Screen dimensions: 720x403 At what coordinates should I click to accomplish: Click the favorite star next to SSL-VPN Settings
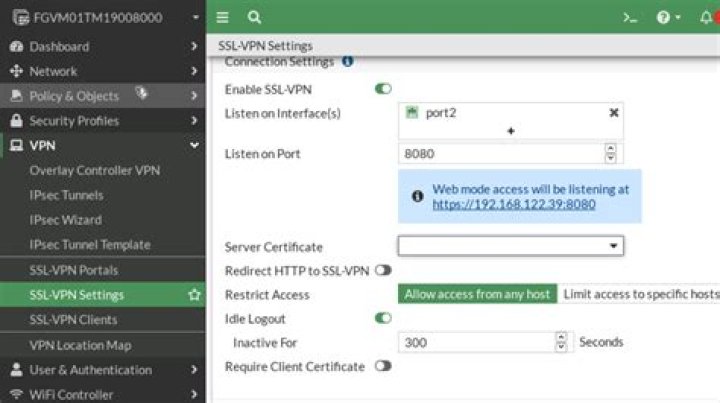194,295
